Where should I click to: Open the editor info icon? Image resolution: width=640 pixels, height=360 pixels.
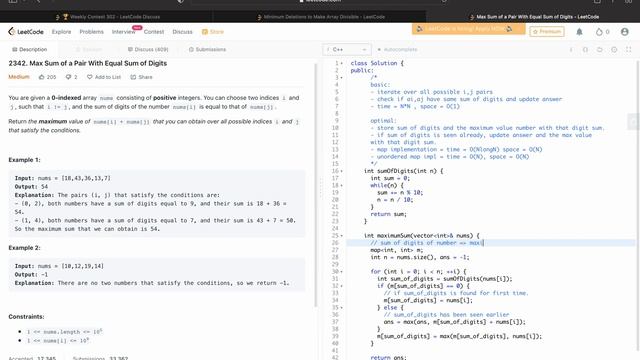click(x=571, y=49)
